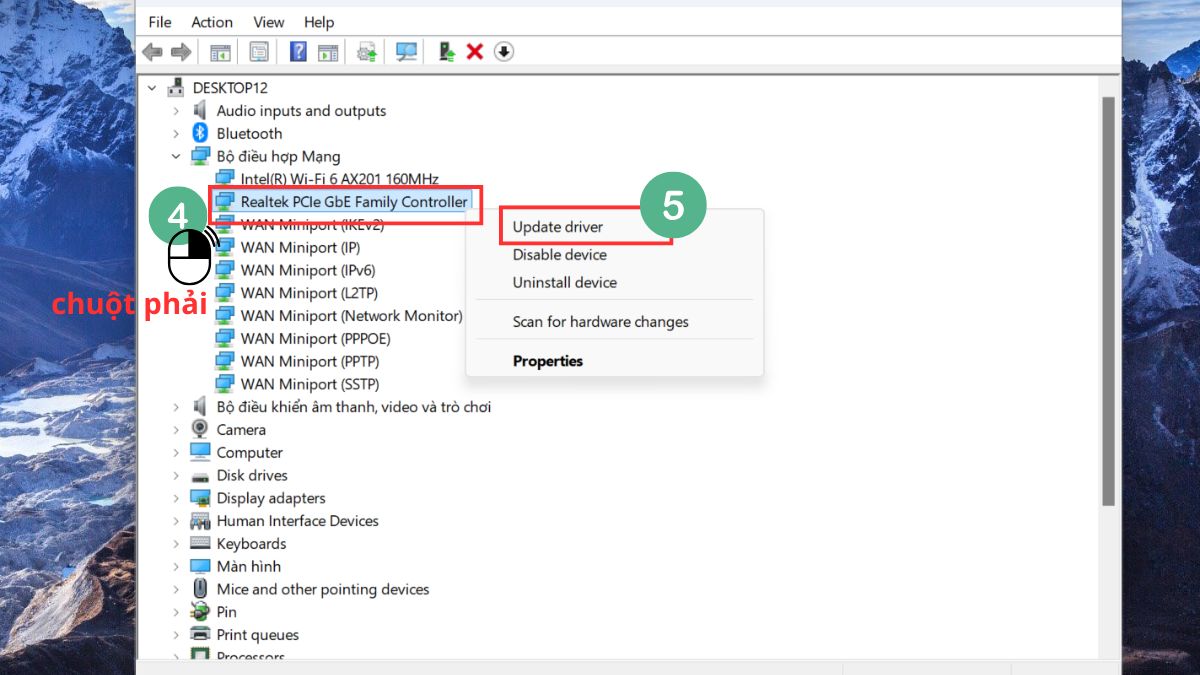Image resolution: width=1200 pixels, height=675 pixels.
Task: Click the computer tower with green arrow icon
Action: 447,52
